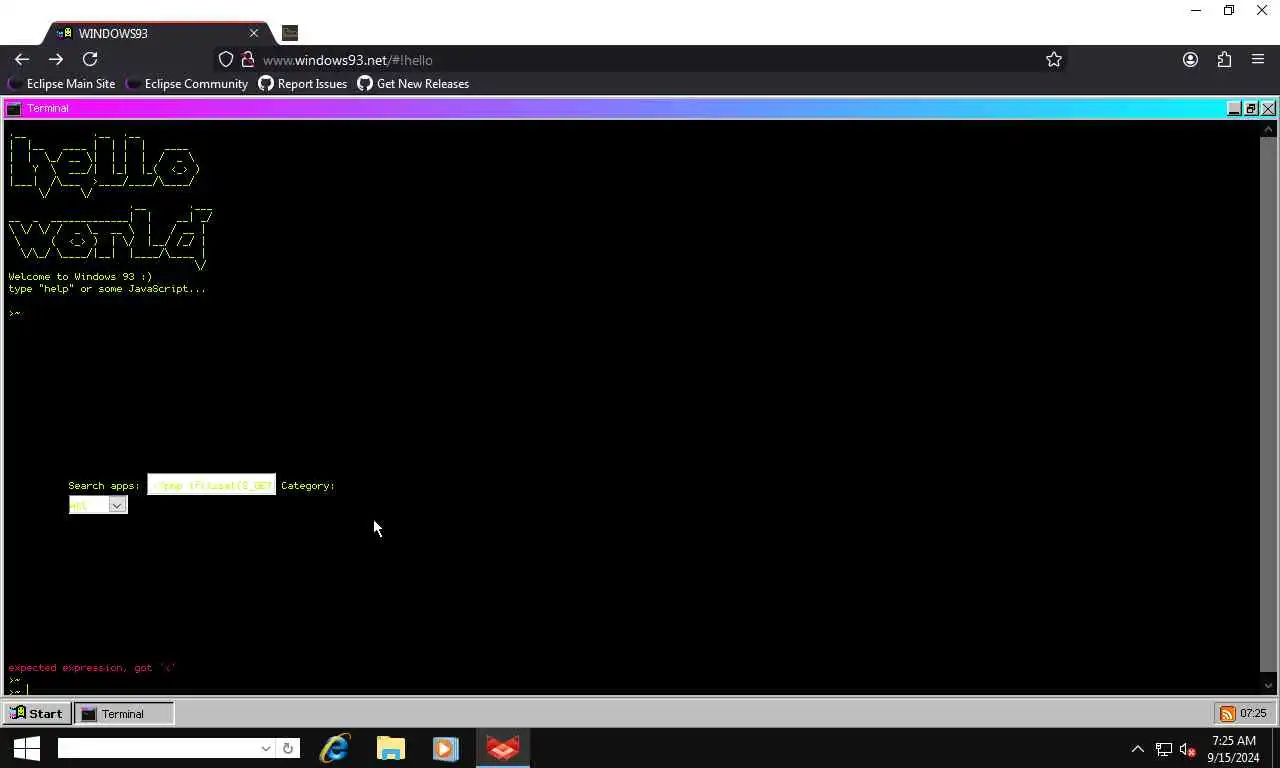Open the media player taskbar icon
Image resolution: width=1280 pixels, height=768 pixels.
click(x=446, y=748)
